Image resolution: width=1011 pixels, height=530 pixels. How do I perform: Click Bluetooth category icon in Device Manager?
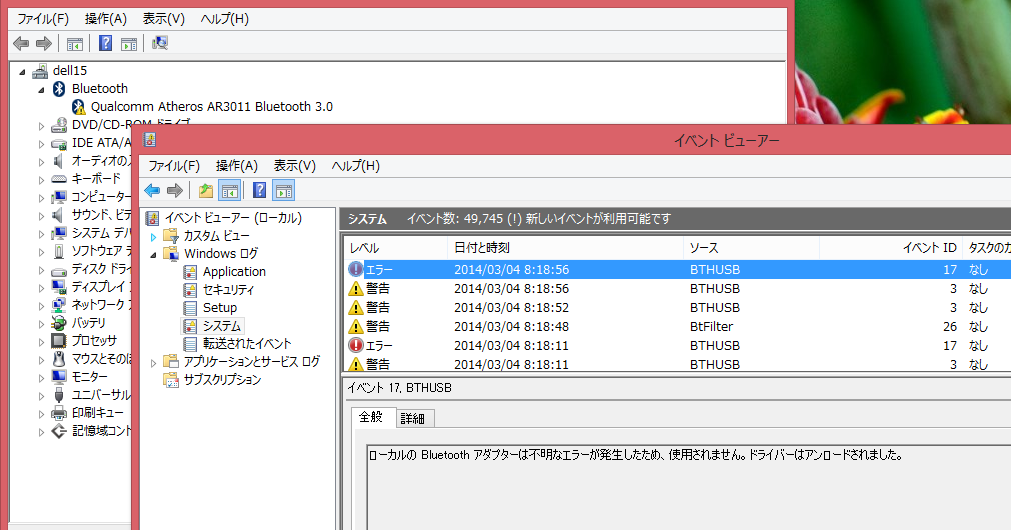tap(59, 88)
